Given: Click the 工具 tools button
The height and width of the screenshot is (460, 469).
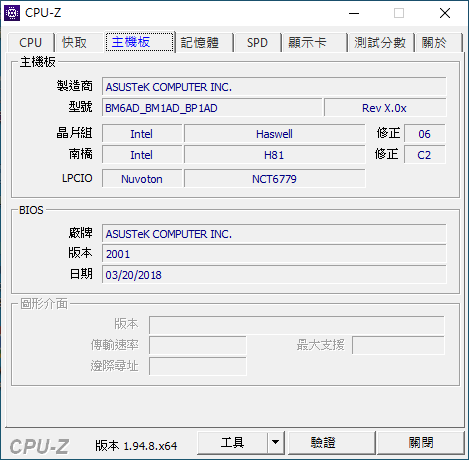Looking at the screenshot, I should [232, 443].
